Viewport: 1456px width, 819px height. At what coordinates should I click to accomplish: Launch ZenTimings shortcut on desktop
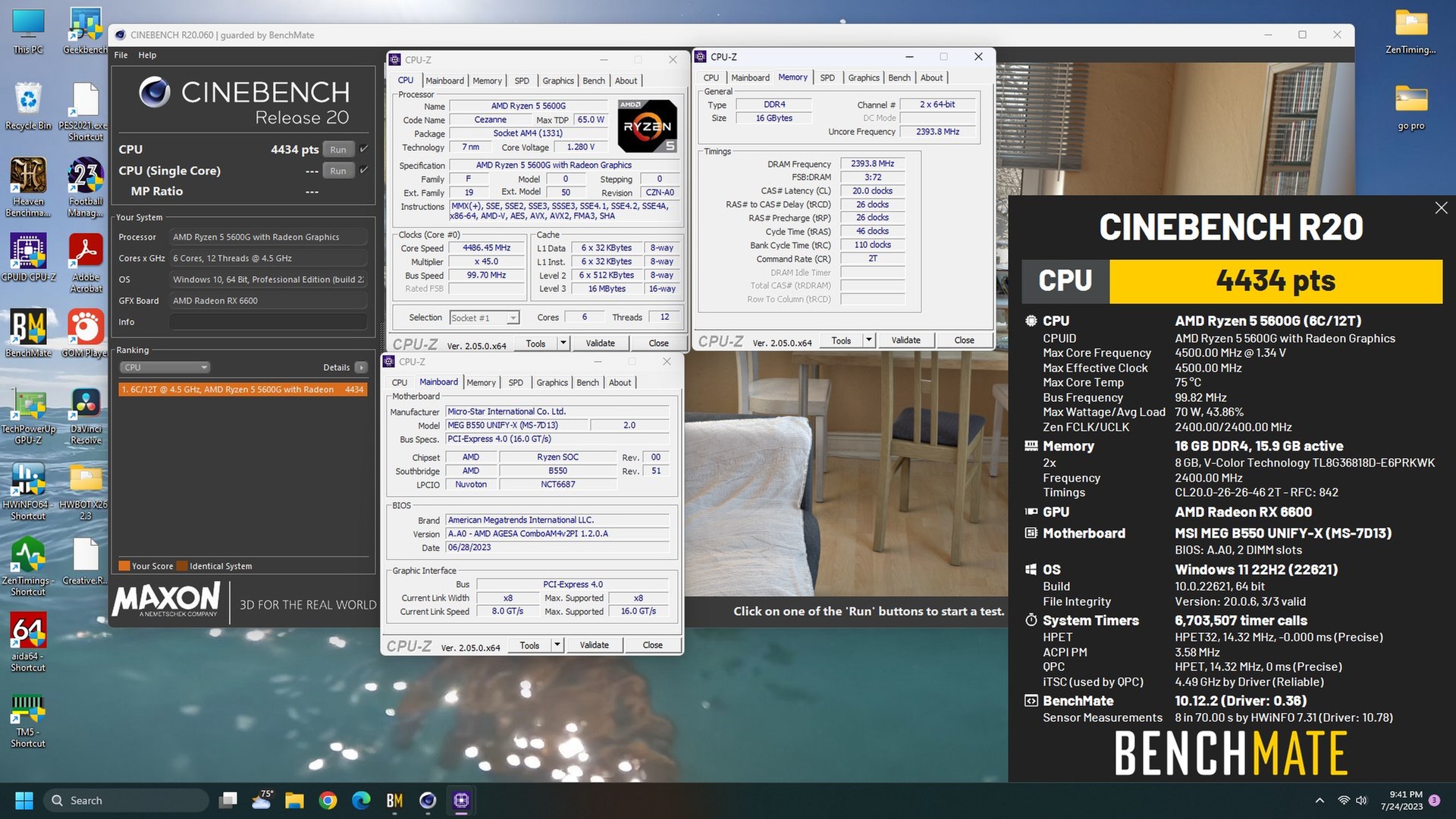[x=28, y=567]
